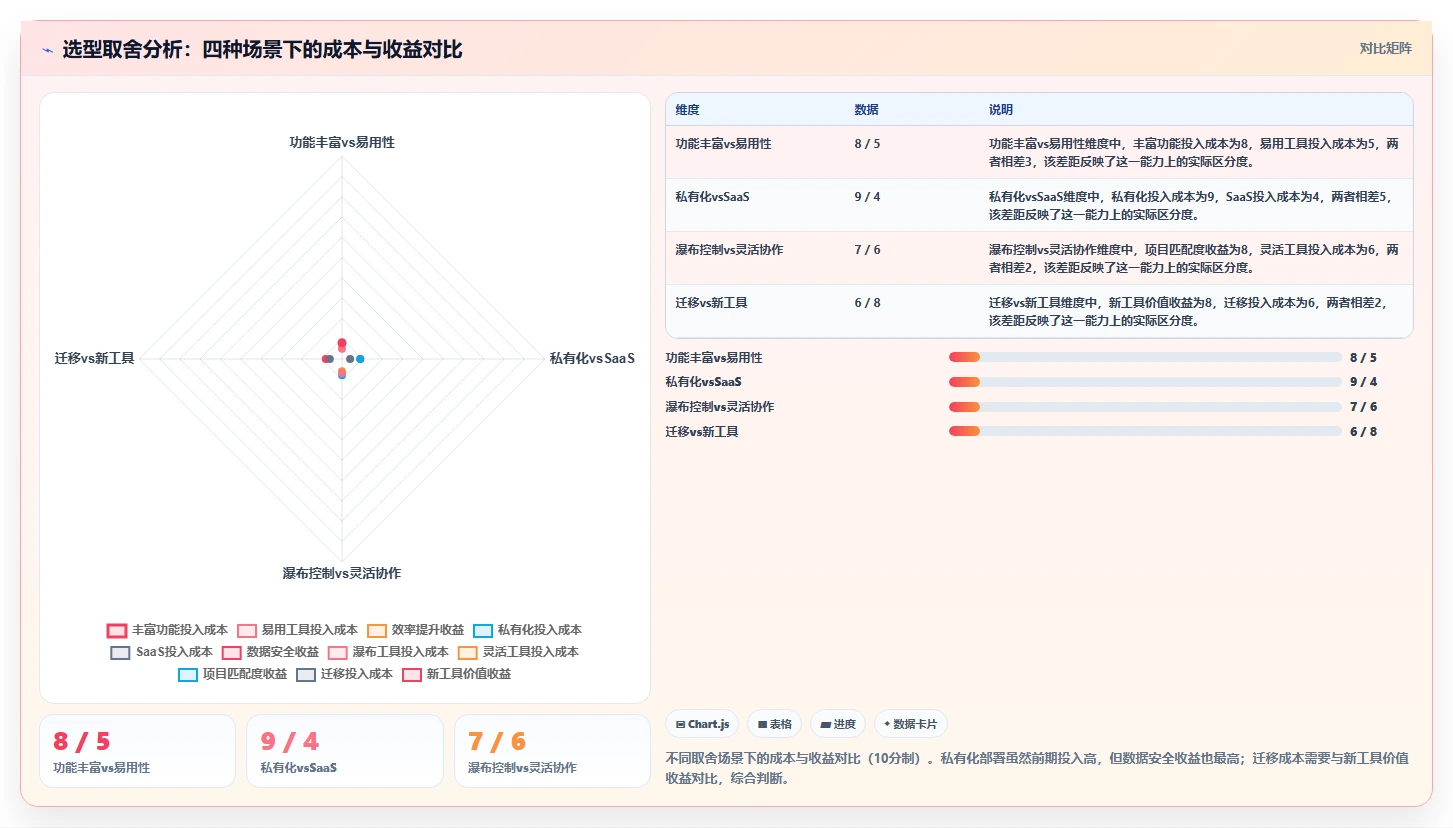Click the Chart.js tag chip
Screen dimensions: 1453x828
pos(702,724)
